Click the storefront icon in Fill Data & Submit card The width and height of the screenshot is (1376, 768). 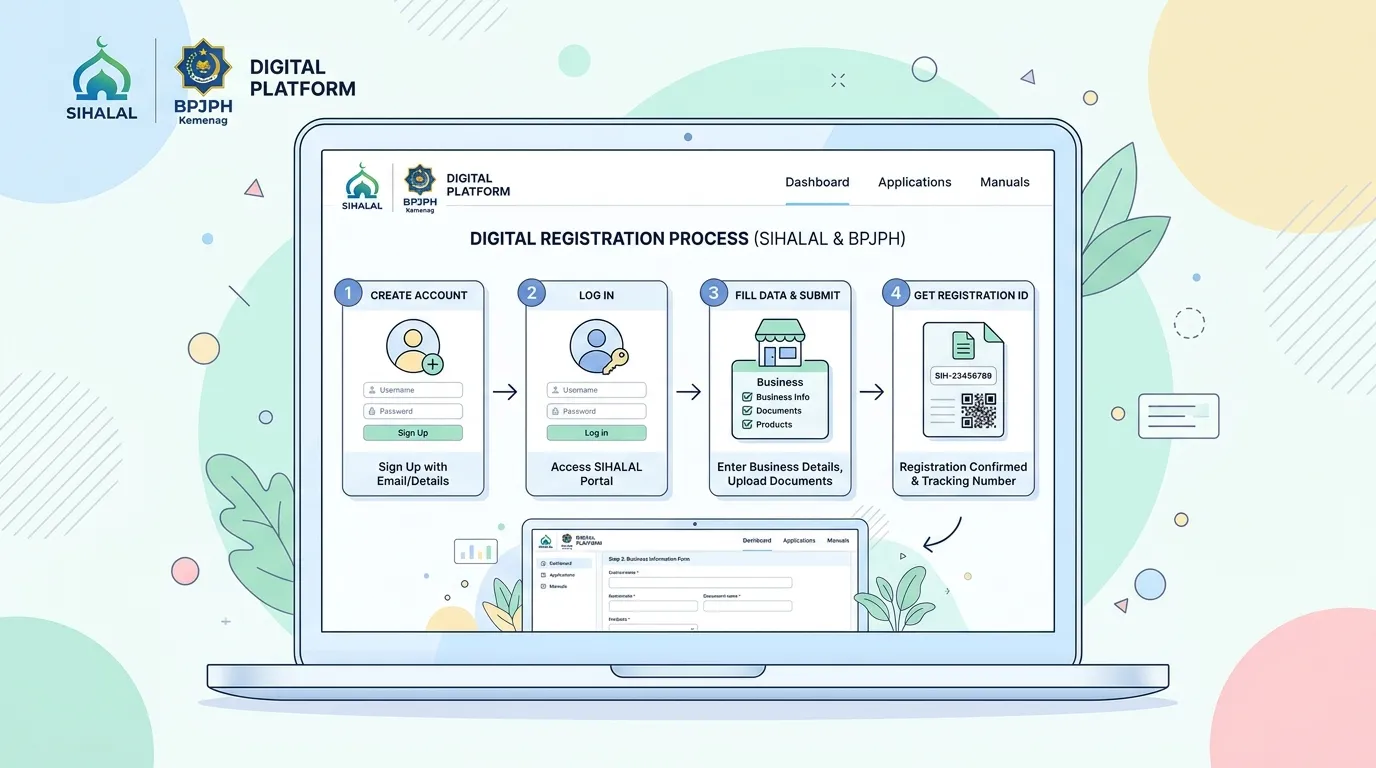tap(780, 342)
